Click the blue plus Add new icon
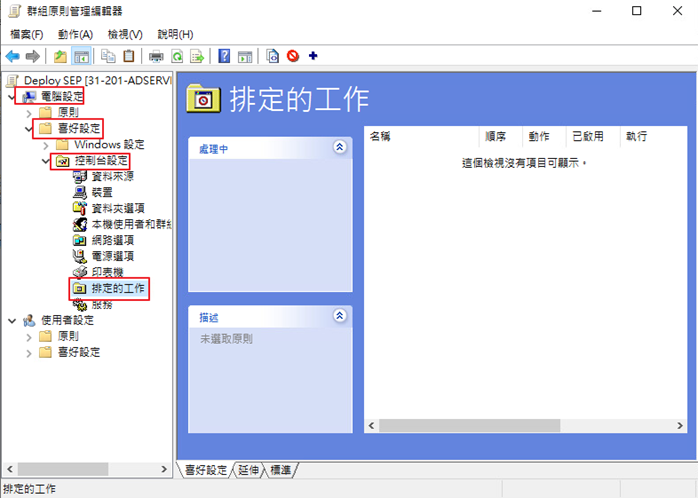This screenshot has height=498, width=698. [313, 56]
